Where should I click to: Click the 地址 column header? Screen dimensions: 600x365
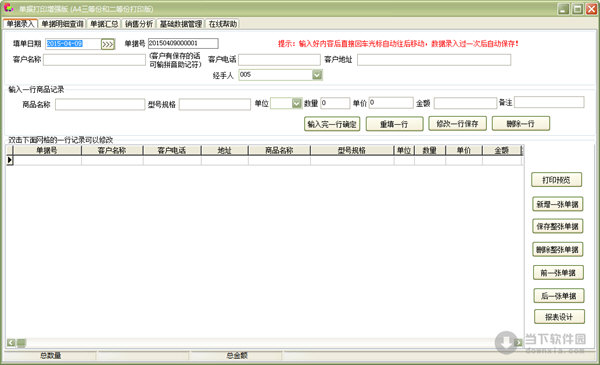coord(225,150)
